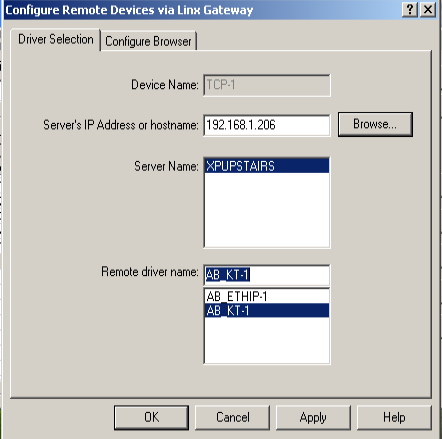This screenshot has height=439, width=442.
Task: Confirm settings with the OK button
Action: 151,417
